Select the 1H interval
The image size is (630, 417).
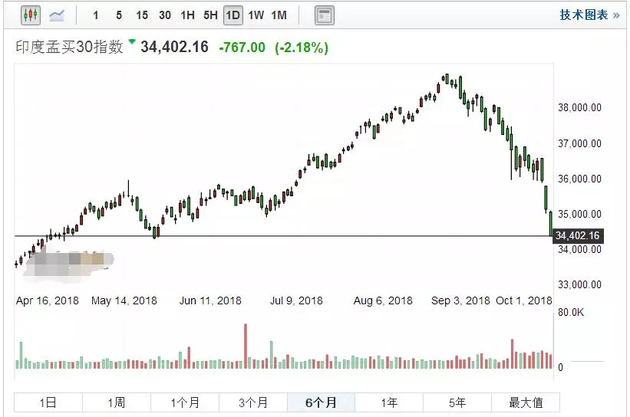coord(187,15)
